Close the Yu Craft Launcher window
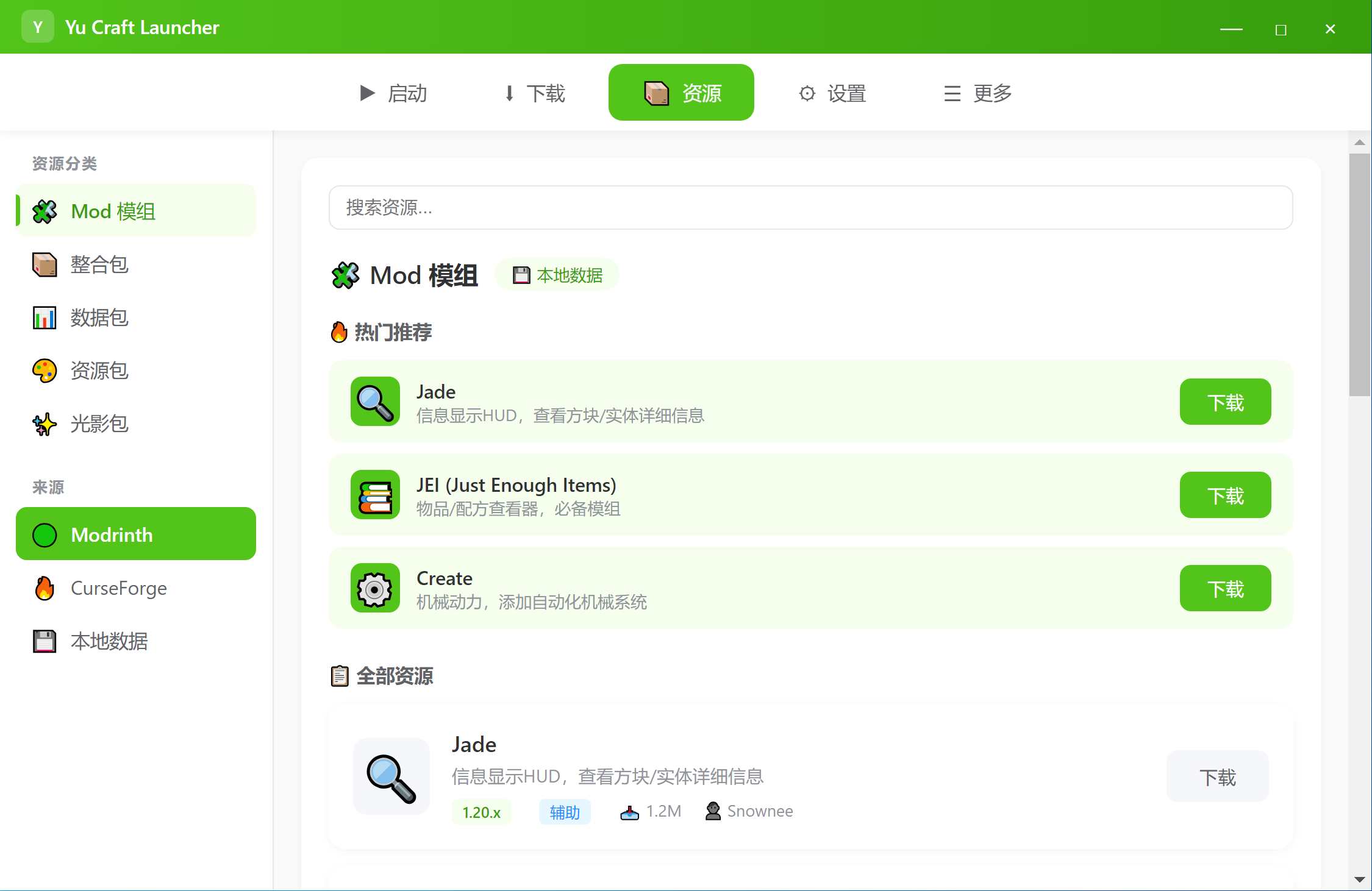 [x=1331, y=29]
